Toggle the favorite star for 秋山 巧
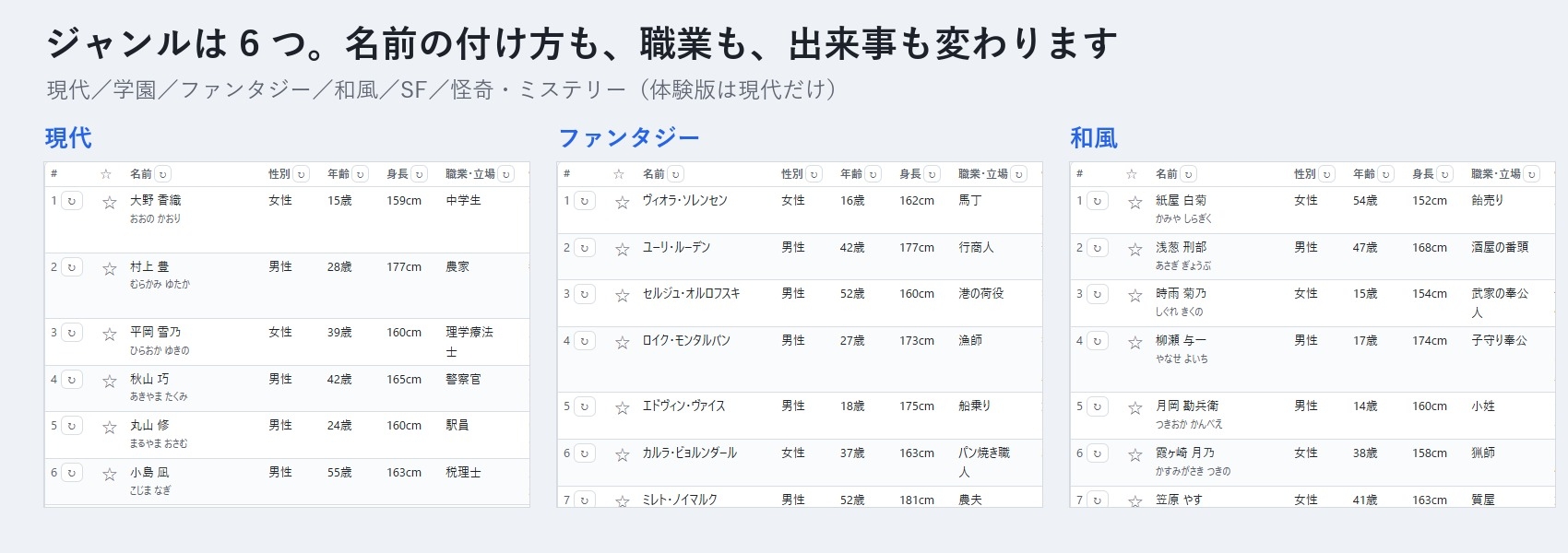Screen dimensions: 1568x553 (x=110, y=381)
